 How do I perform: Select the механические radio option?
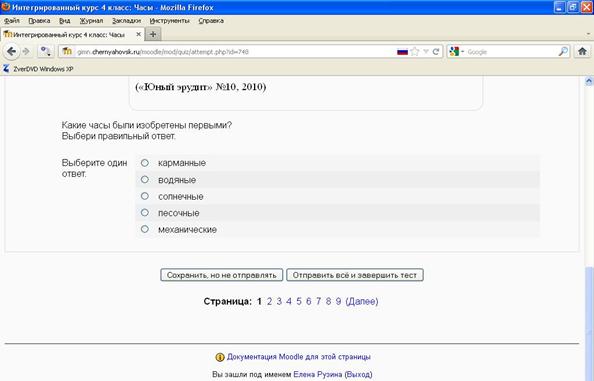point(145,229)
